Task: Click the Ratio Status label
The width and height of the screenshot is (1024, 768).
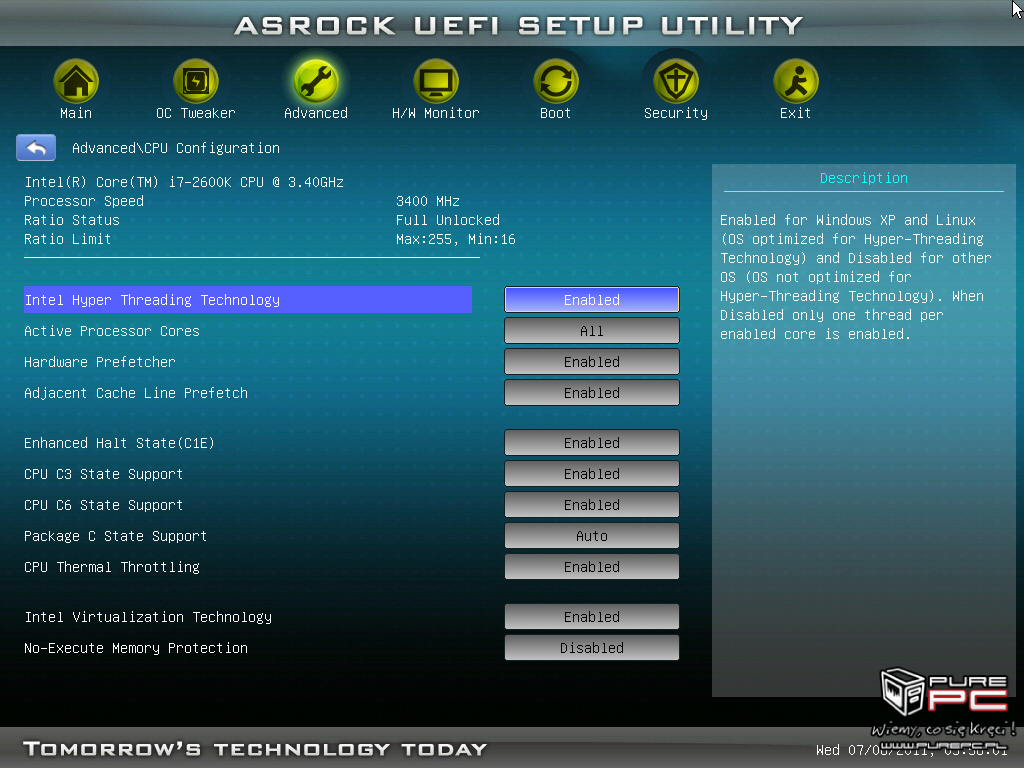Action: click(72, 220)
